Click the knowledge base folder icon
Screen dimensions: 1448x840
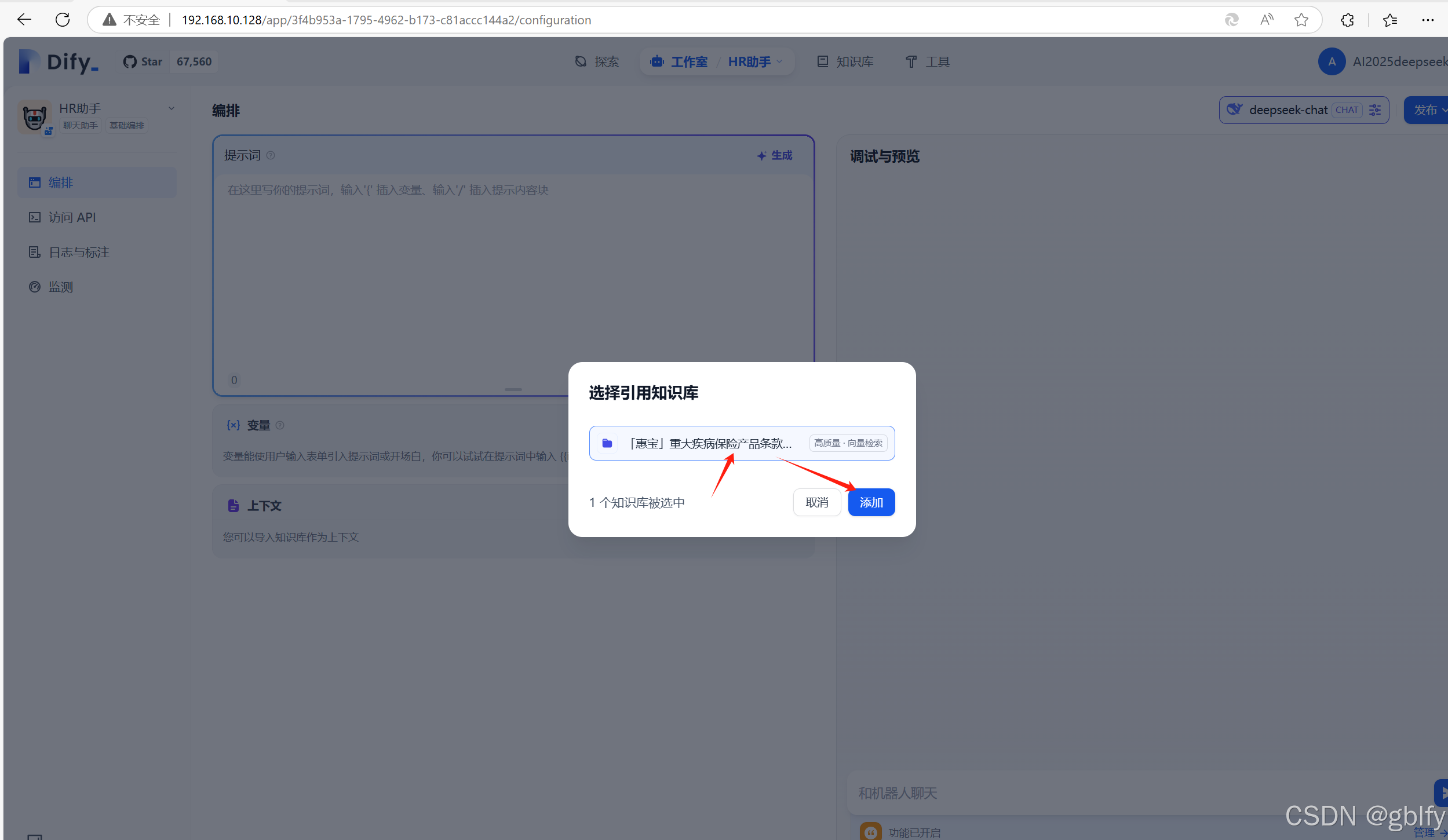[x=607, y=443]
